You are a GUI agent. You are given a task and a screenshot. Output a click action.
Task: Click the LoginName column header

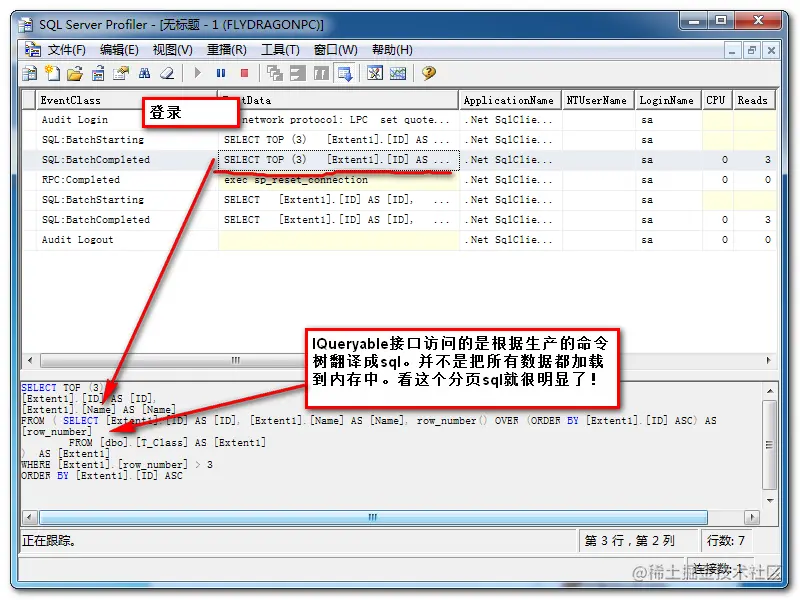(x=668, y=101)
